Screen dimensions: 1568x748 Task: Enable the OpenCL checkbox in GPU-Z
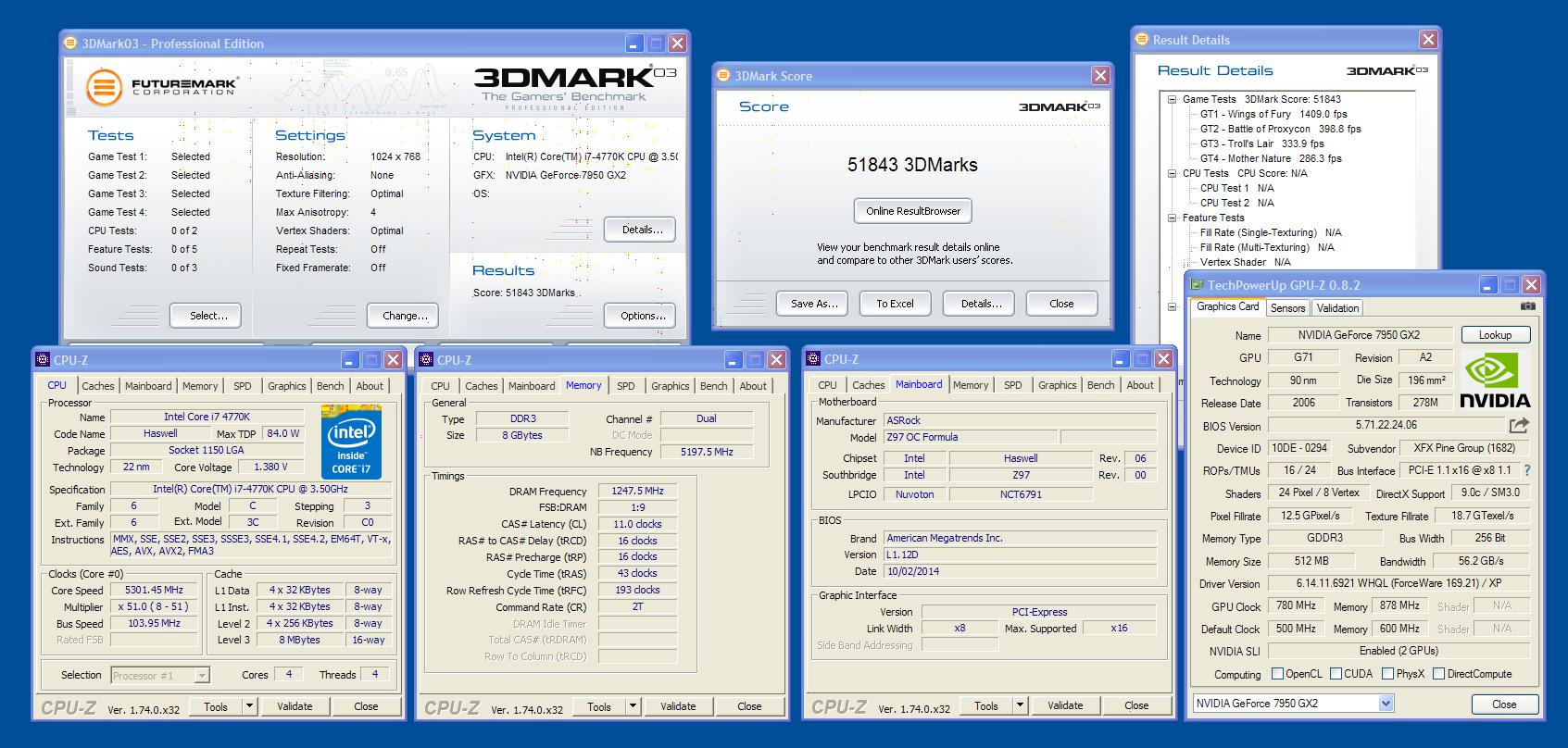(1278, 674)
